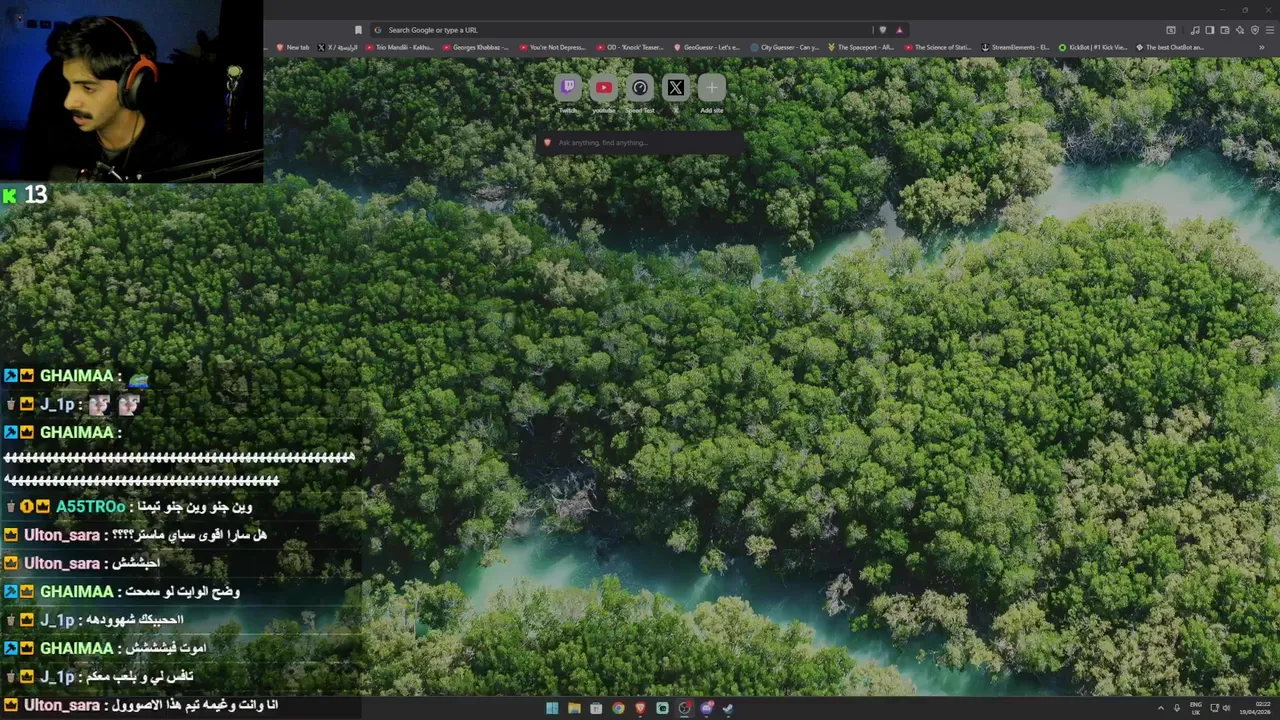Open Brave Shields lion icon in address bar
This screenshot has width=1280, height=720.
tap(882, 30)
